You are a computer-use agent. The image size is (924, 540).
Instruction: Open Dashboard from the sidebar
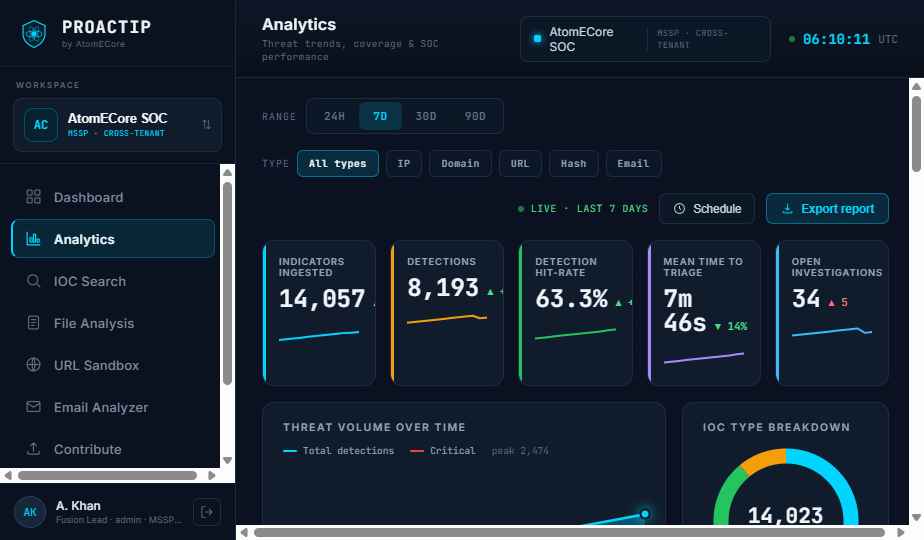(x=113, y=197)
